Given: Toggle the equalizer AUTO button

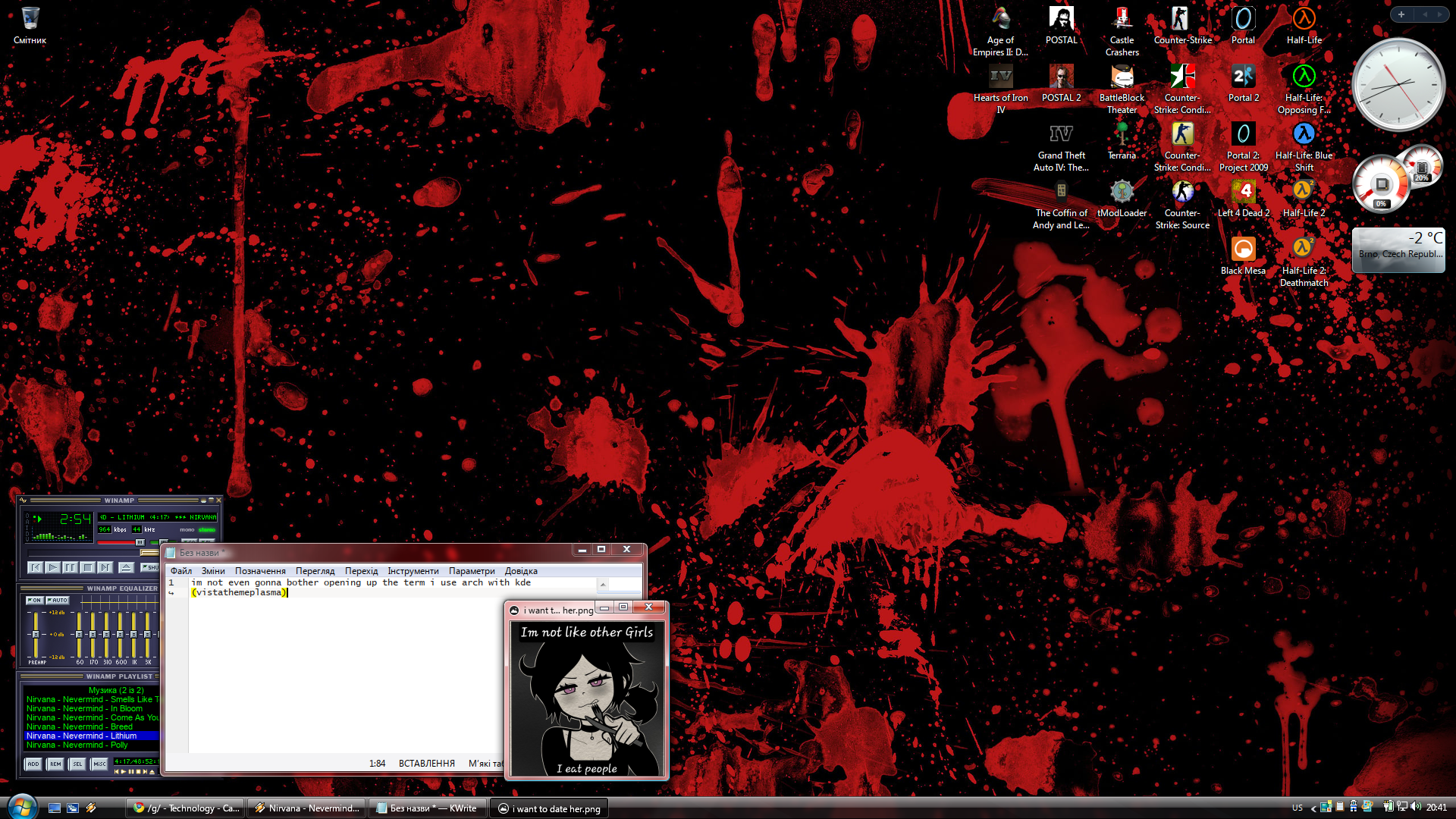Looking at the screenshot, I should tap(58, 601).
